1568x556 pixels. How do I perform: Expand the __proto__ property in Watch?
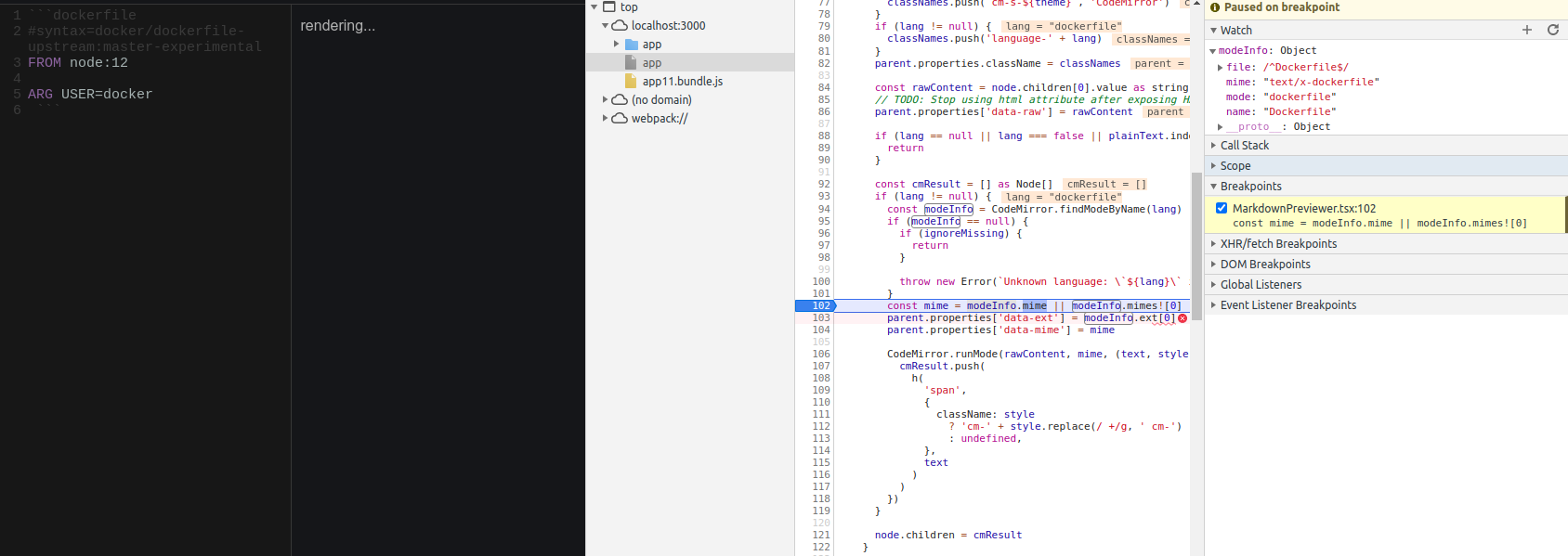tap(1221, 127)
